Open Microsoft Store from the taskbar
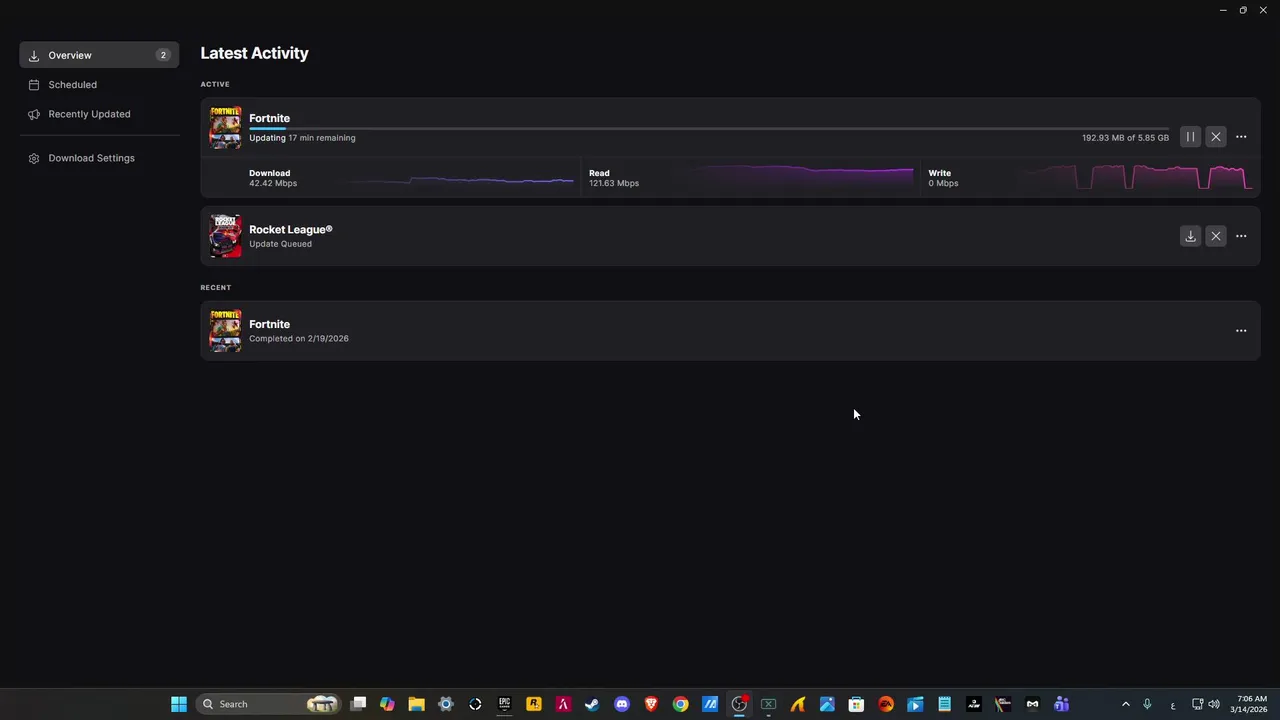1280x720 pixels. (856, 704)
